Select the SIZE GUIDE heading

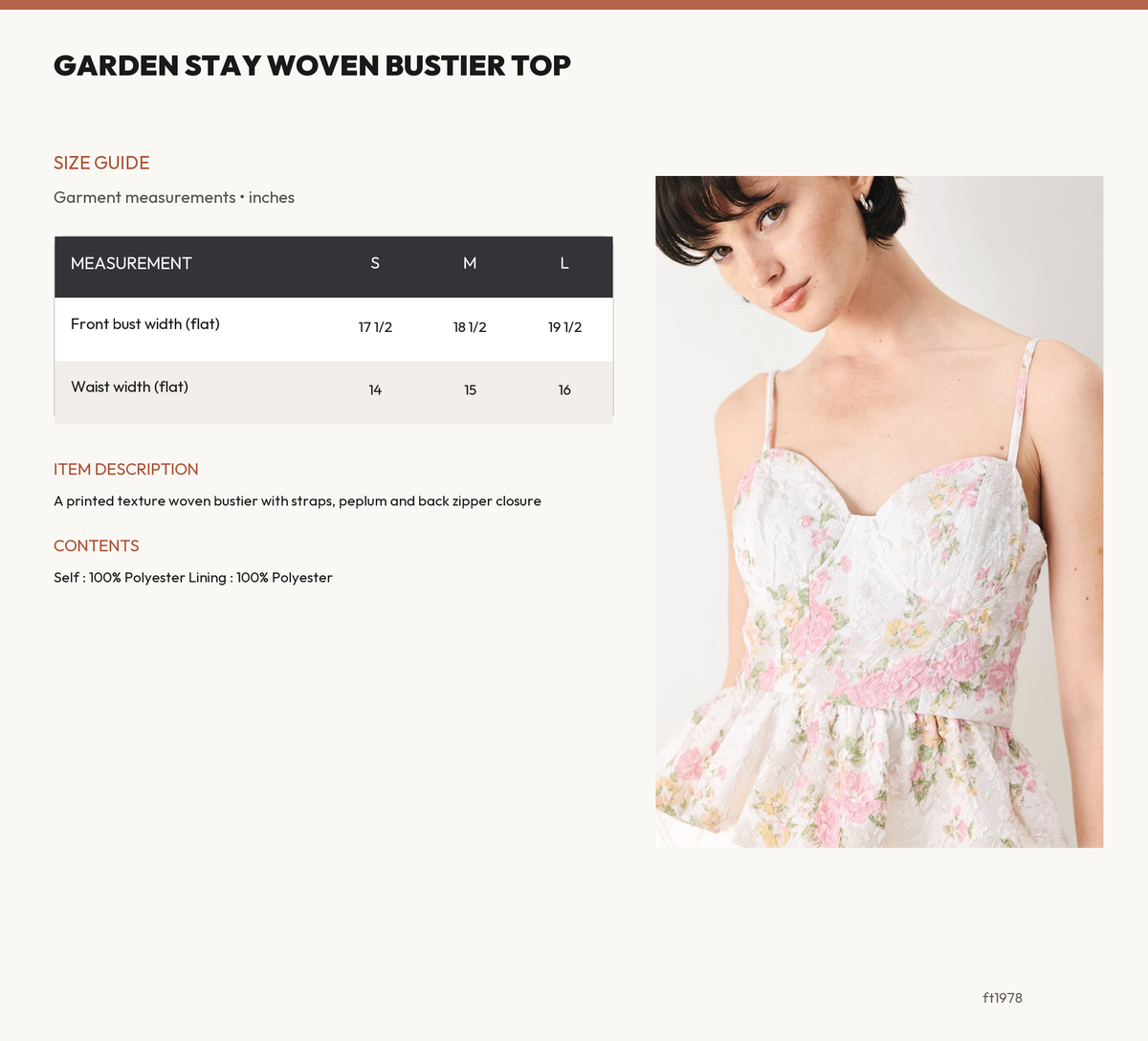(101, 163)
